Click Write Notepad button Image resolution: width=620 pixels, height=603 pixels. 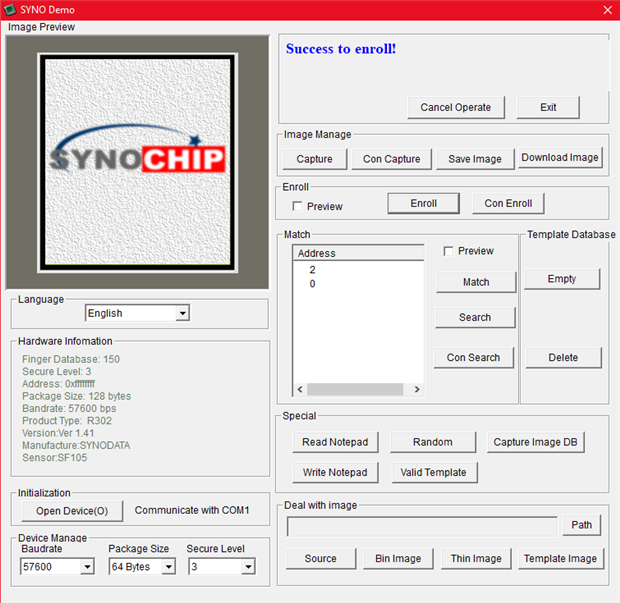pyautogui.click(x=335, y=473)
